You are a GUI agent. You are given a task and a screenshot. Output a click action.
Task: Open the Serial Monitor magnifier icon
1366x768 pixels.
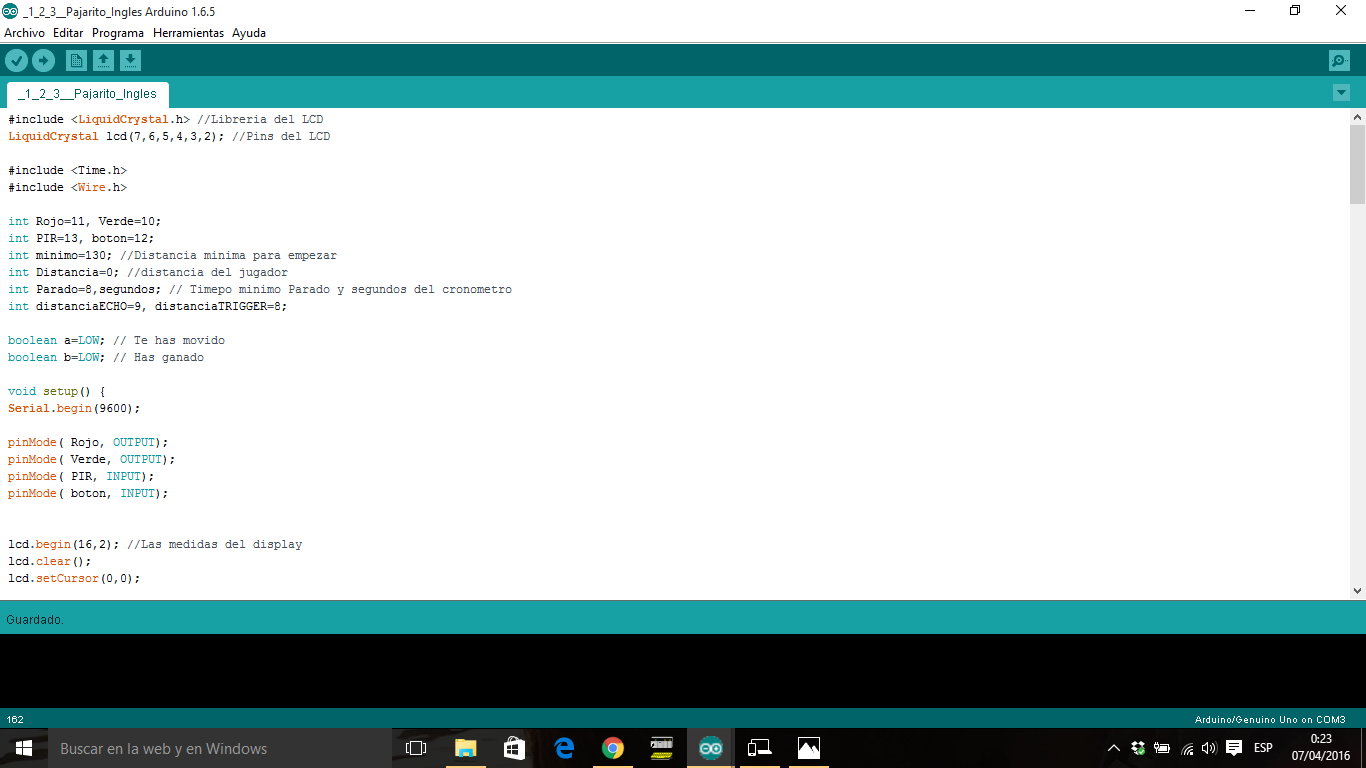point(1339,61)
